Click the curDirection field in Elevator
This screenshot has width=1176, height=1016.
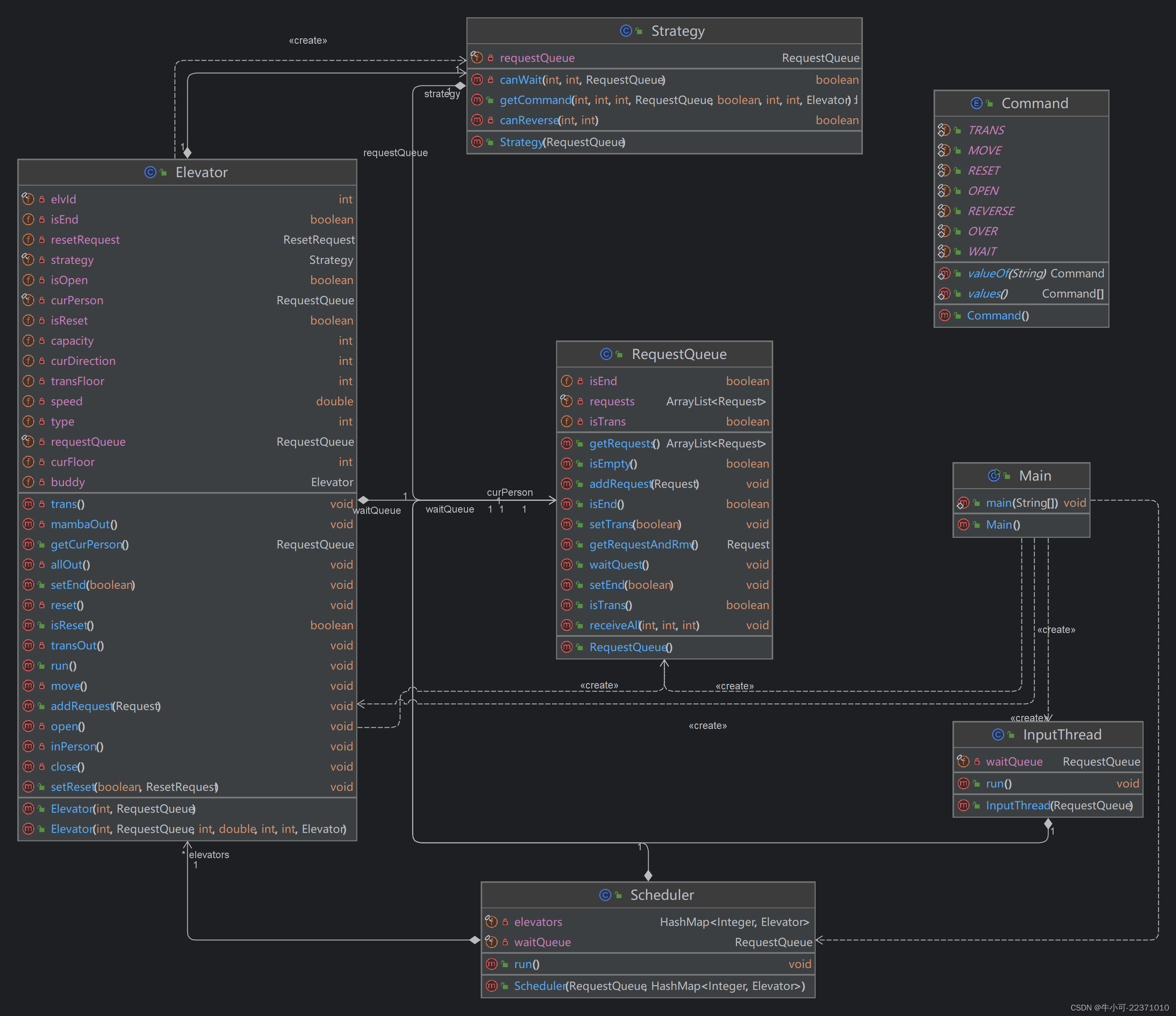click(x=188, y=360)
